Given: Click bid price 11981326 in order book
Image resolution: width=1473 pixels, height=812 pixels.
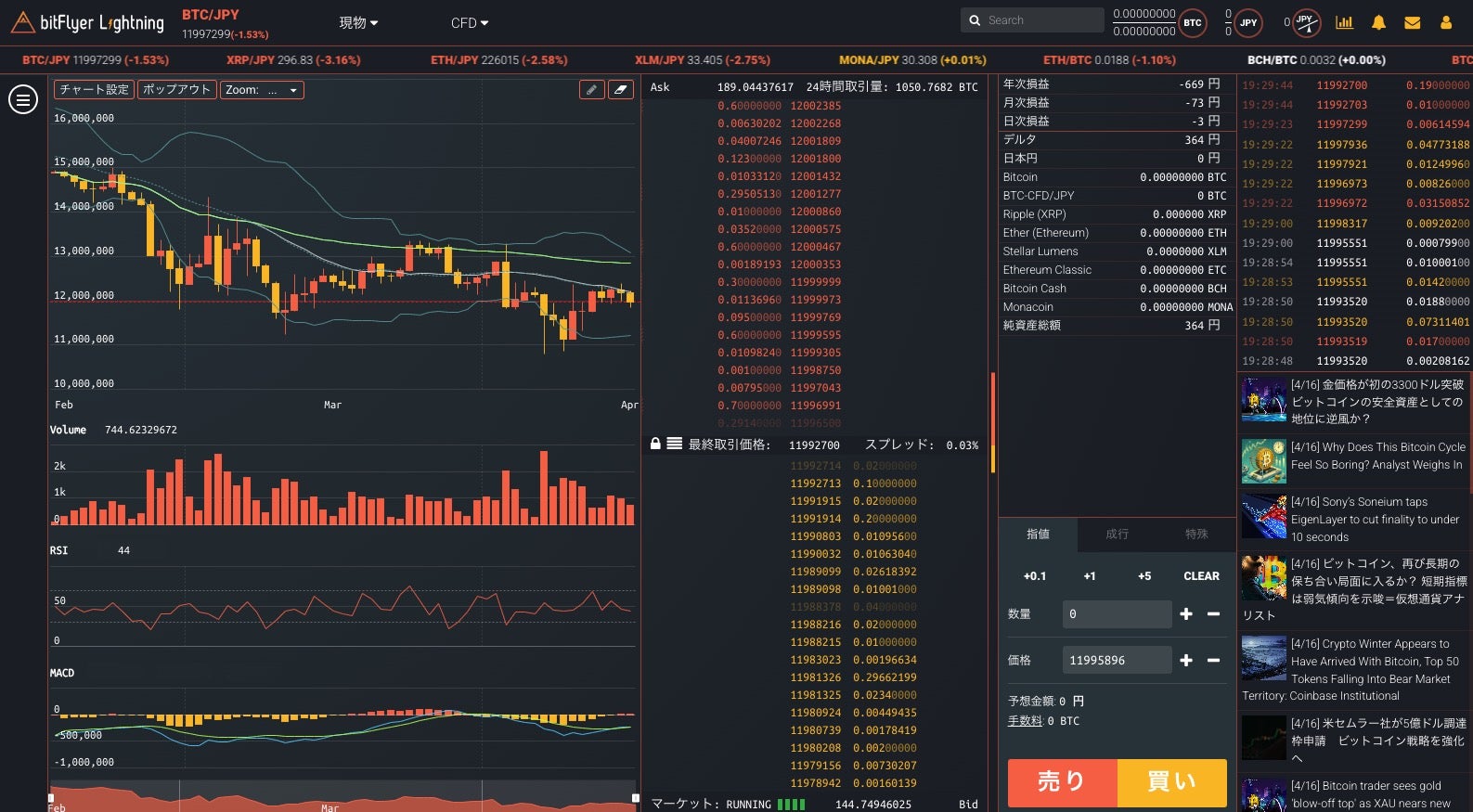Looking at the screenshot, I should [815, 677].
